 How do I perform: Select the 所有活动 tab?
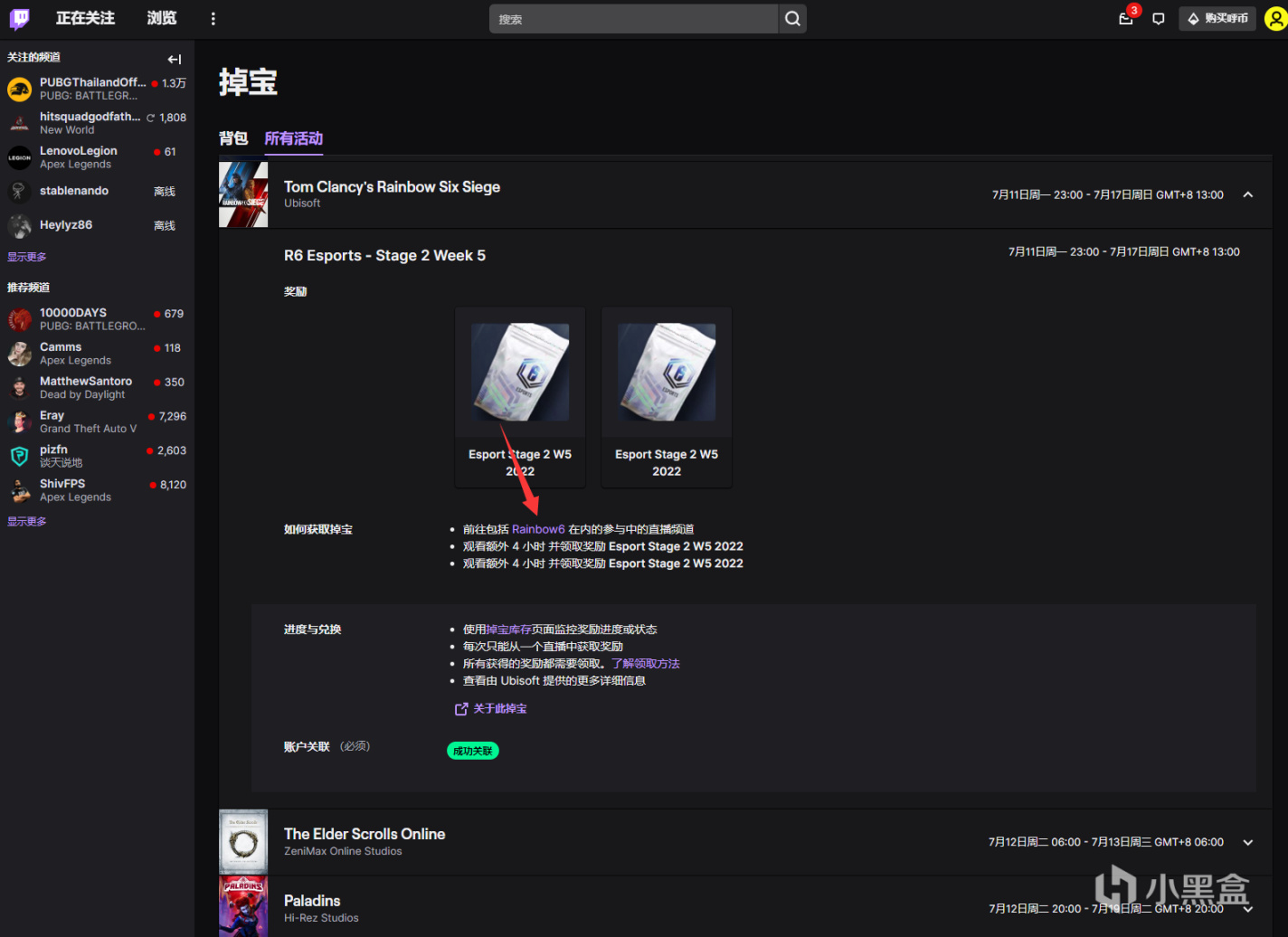294,138
